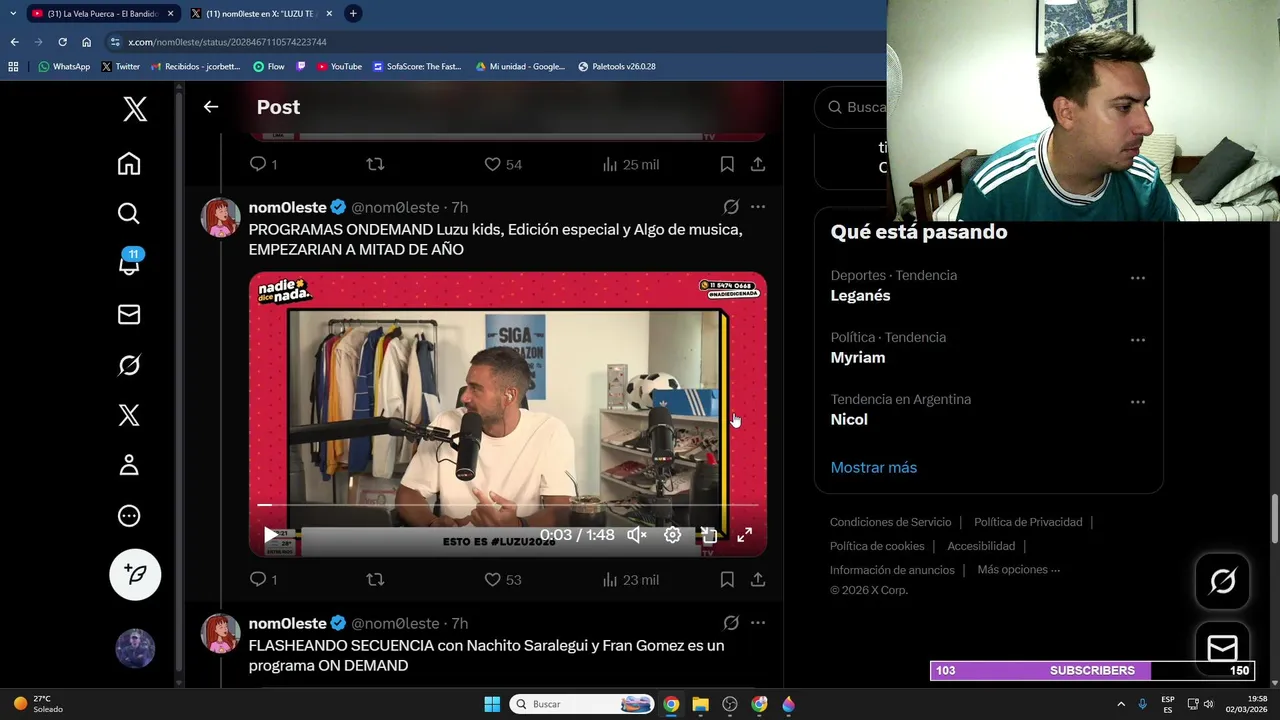The height and width of the screenshot is (720, 1280).
Task: Open Premium X icon in sidebar
Action: tap(129, 415)
